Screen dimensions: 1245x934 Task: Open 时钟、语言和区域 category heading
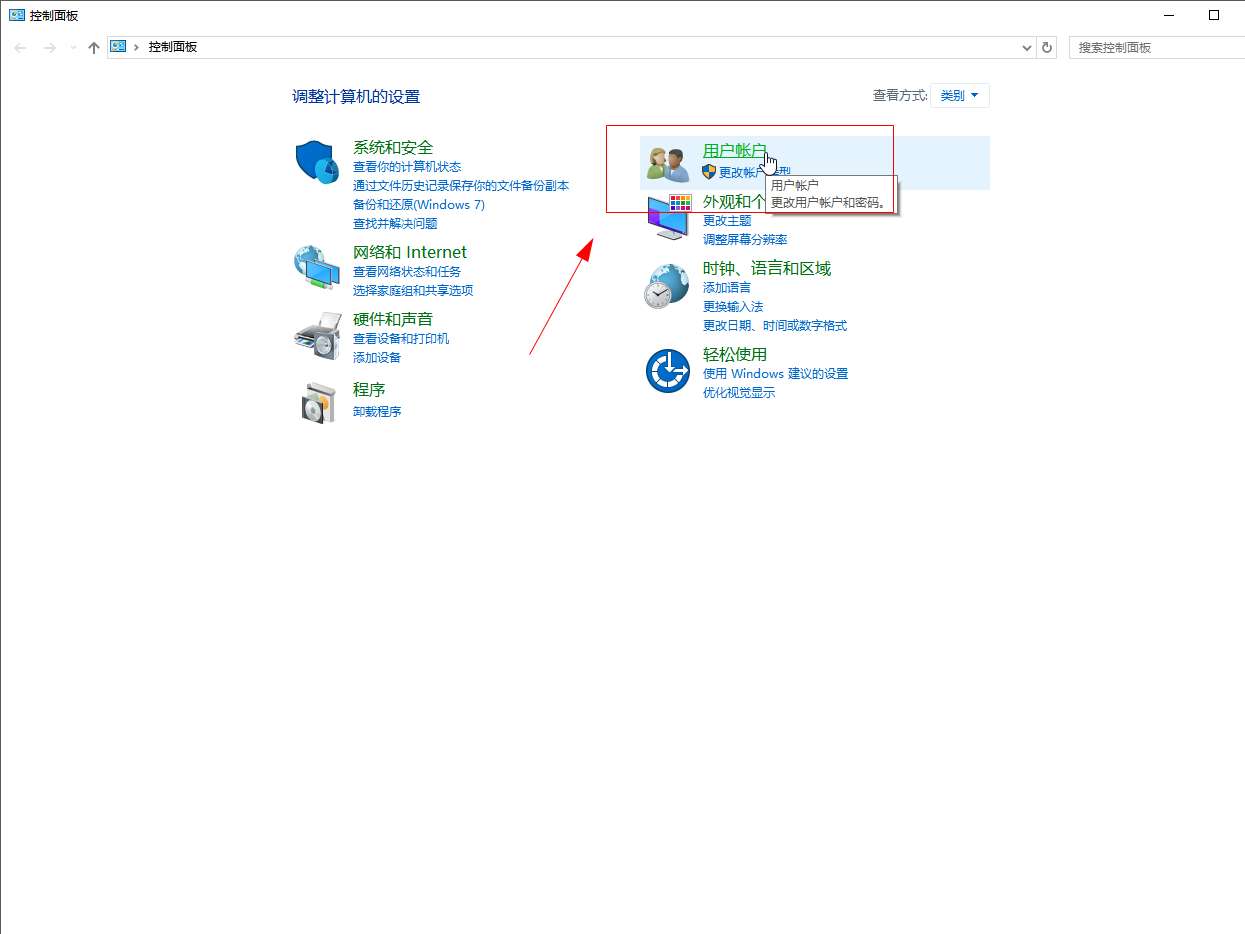click(x=767, y=269)
